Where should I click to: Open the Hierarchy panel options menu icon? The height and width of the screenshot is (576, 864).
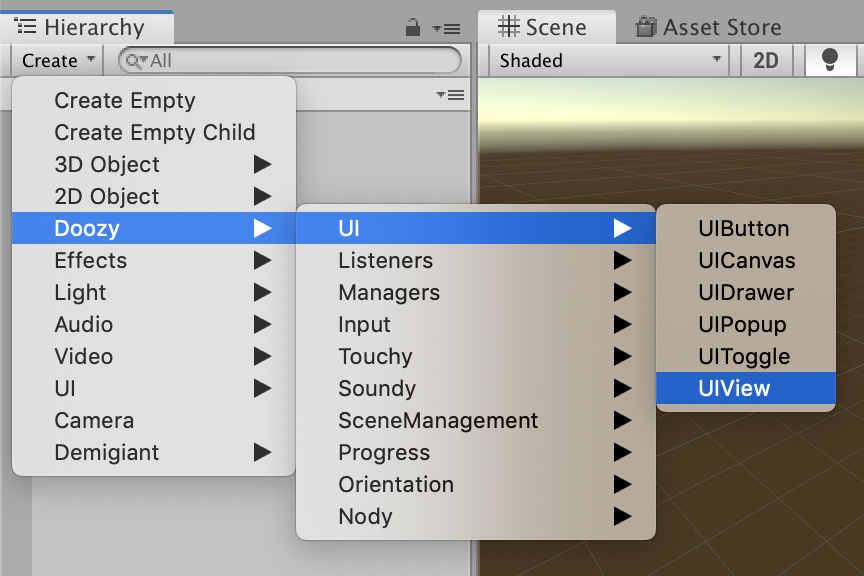pos(446,29)
